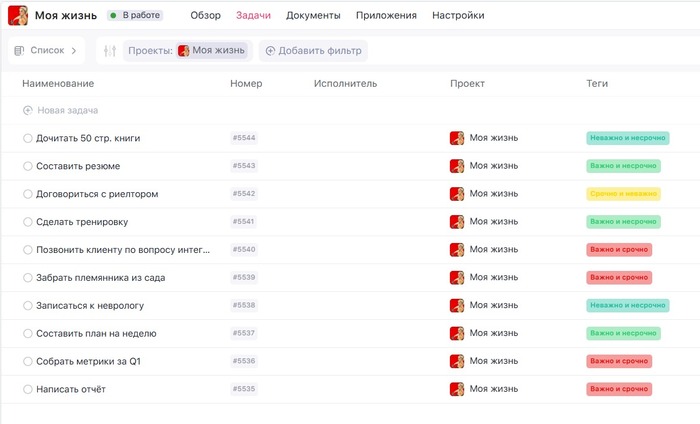Image resolution: width=700 pixels, height=424 pixels.
Task: Expand the Список view selector
Action: (x=73, y=50)
